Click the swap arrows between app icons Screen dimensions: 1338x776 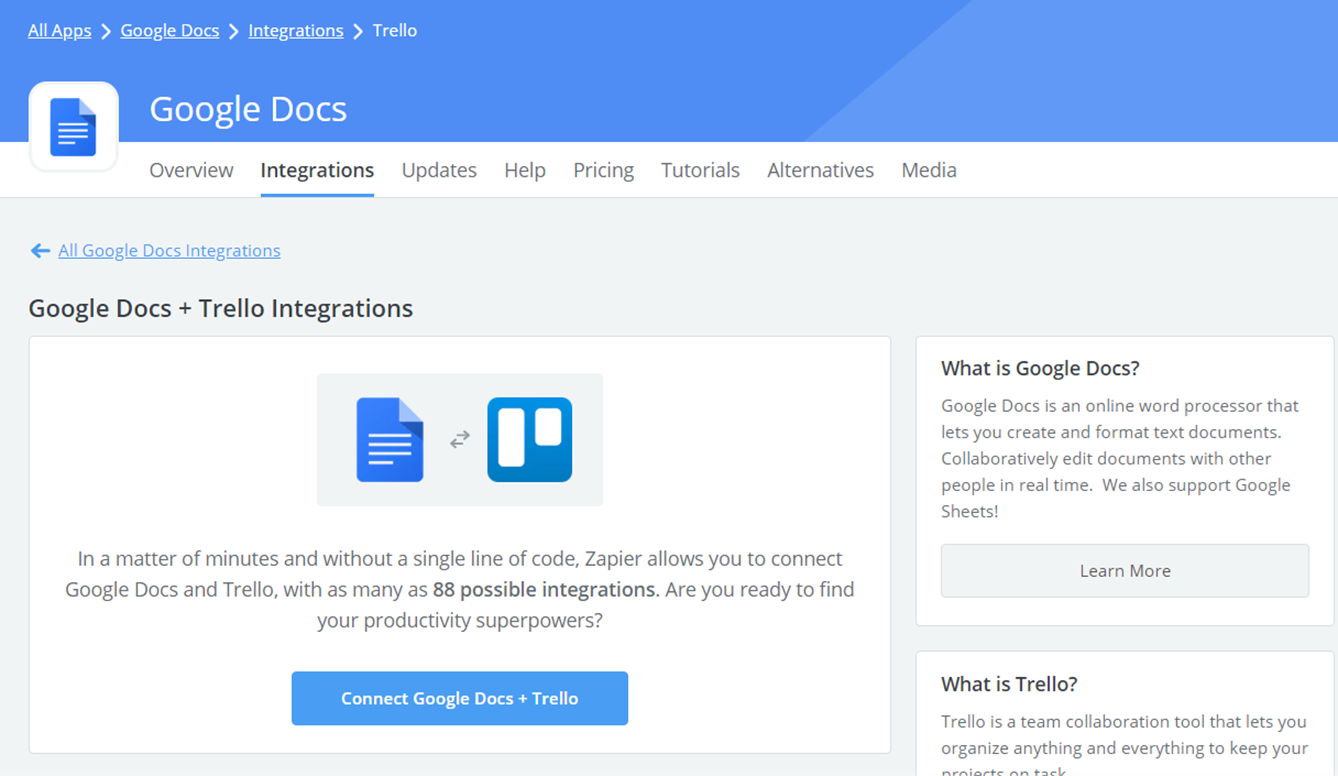(460, 440)
